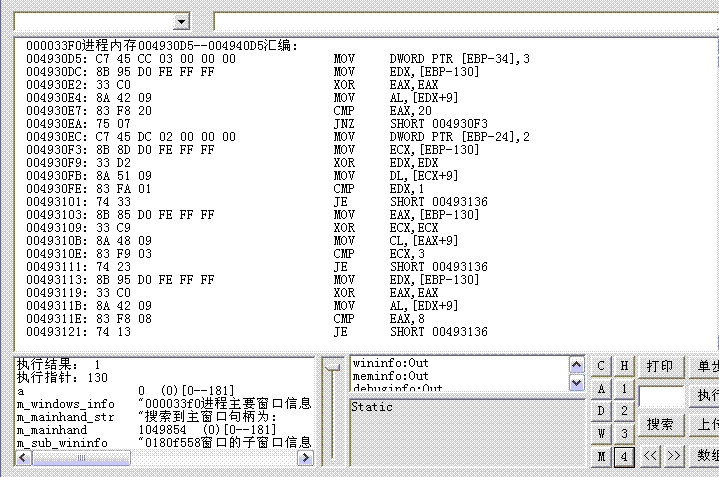Select the debuginfo:Out list entry
719x477 pixels.
click(397, 388)
